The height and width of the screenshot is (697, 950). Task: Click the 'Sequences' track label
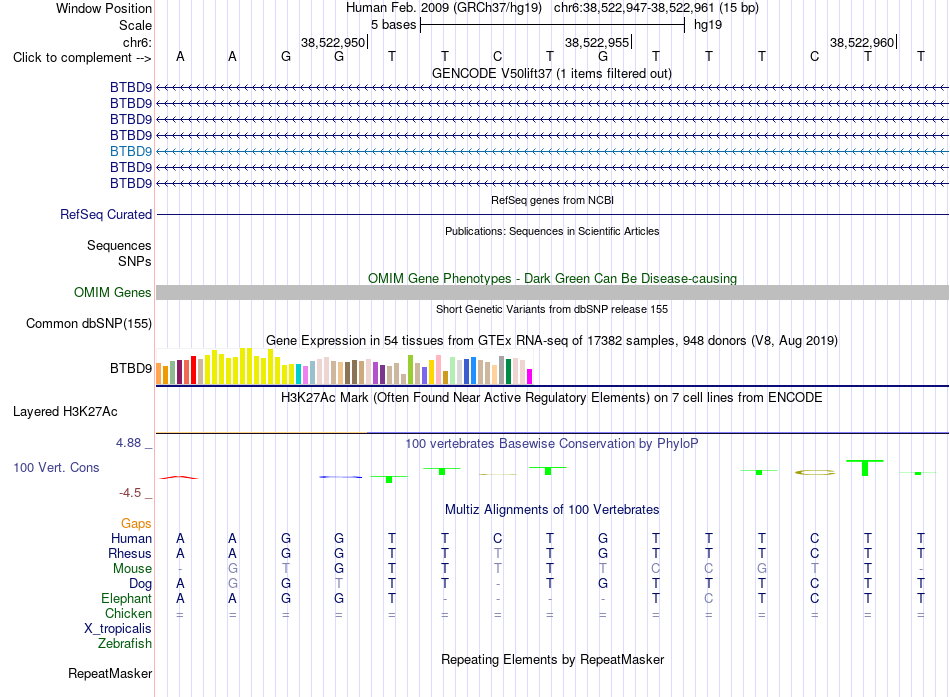click(119, 245)
